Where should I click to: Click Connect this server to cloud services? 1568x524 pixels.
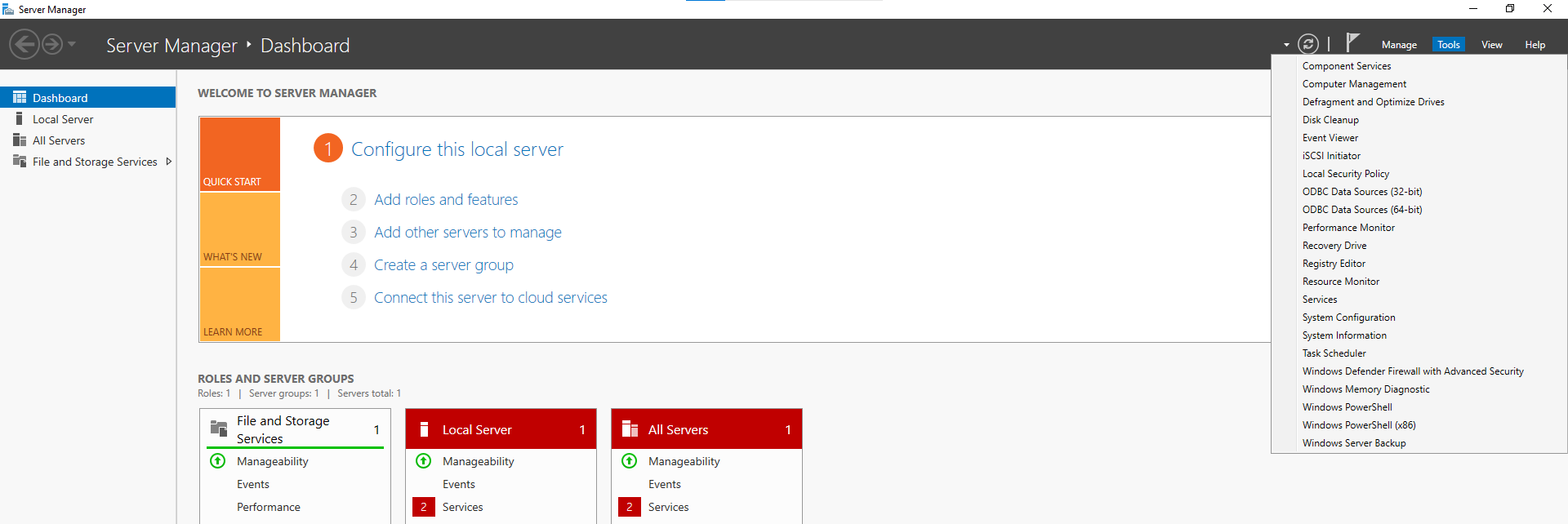[x=491, y=297]
